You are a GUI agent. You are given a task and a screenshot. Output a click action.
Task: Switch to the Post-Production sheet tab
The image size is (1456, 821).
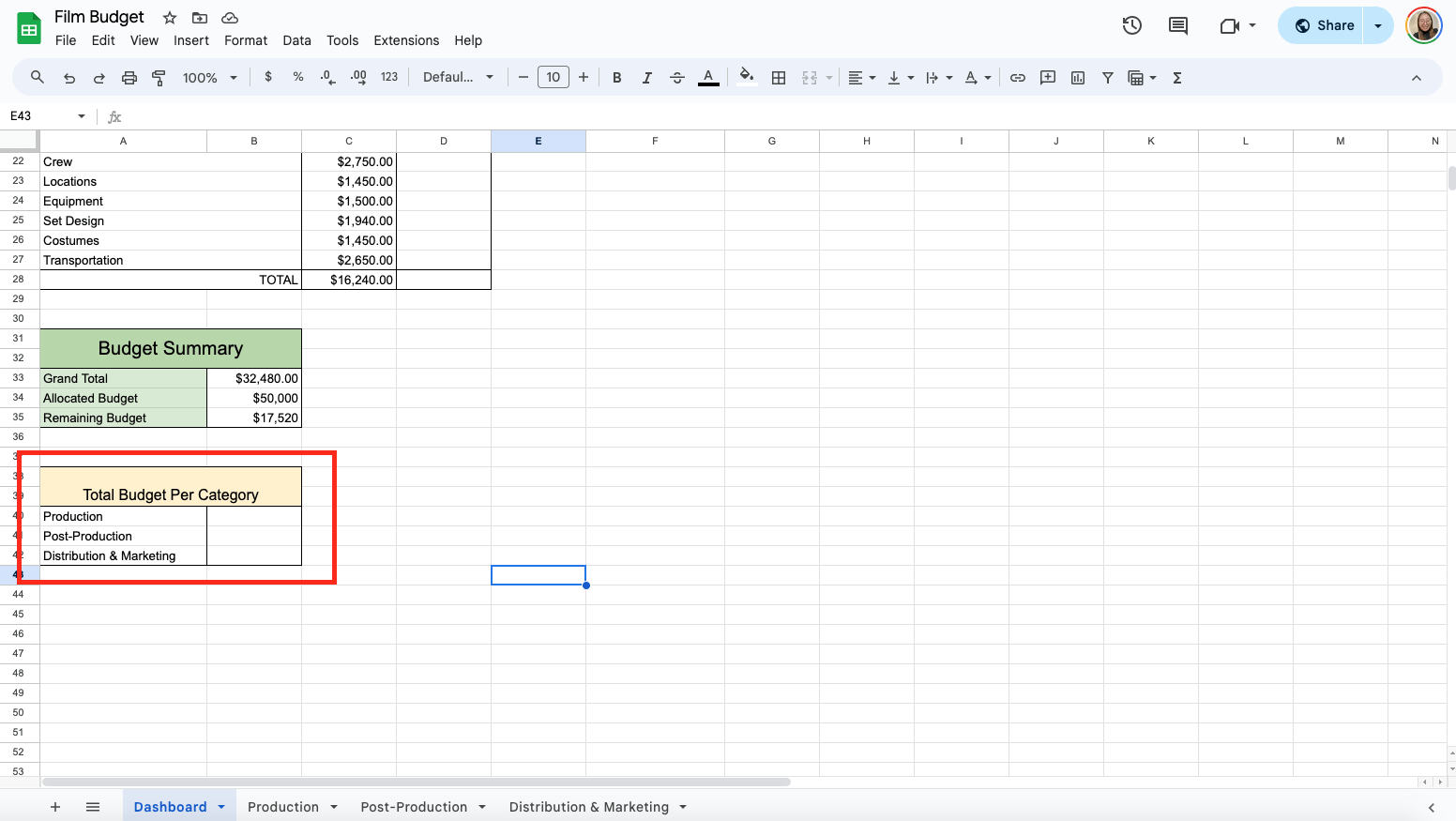(x=414, y=807)
